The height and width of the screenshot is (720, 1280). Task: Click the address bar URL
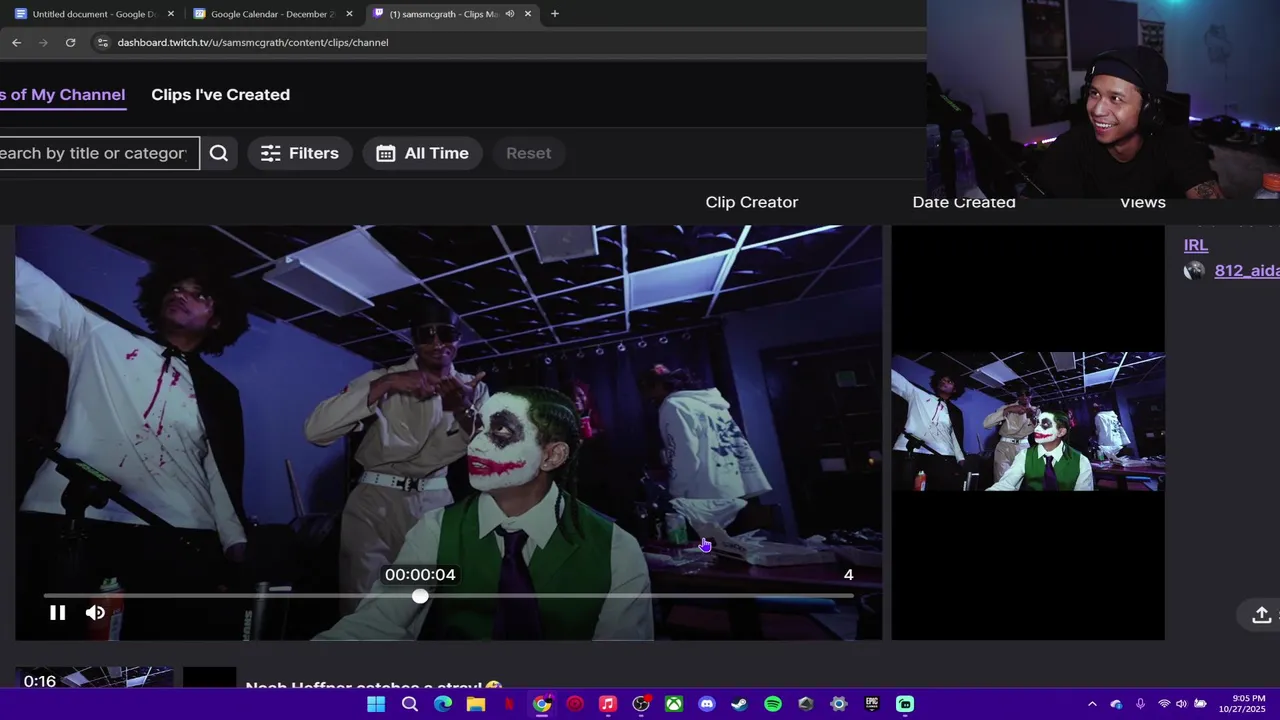point(252,42)
